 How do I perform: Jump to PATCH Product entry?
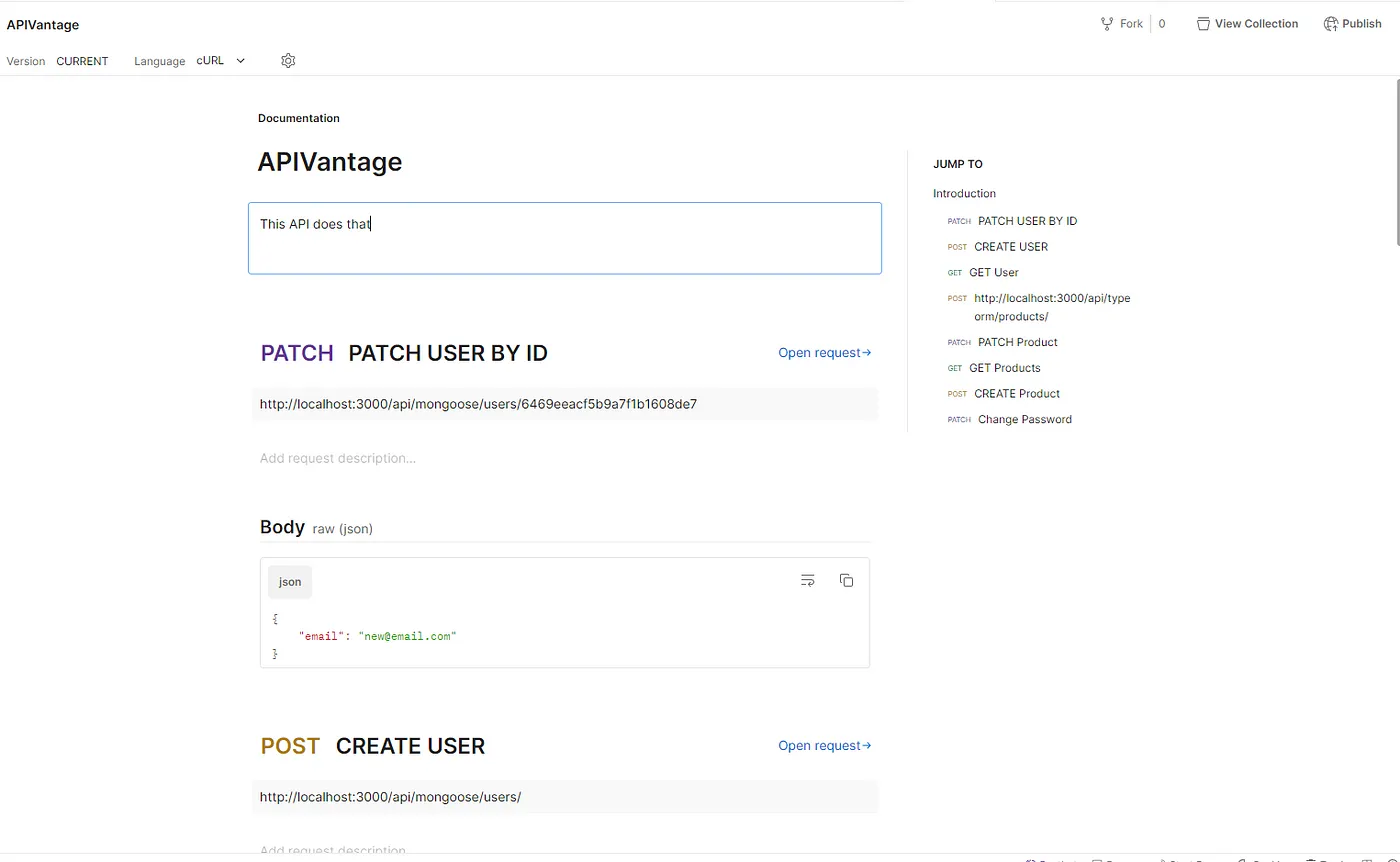click(x=1017, y=342)
